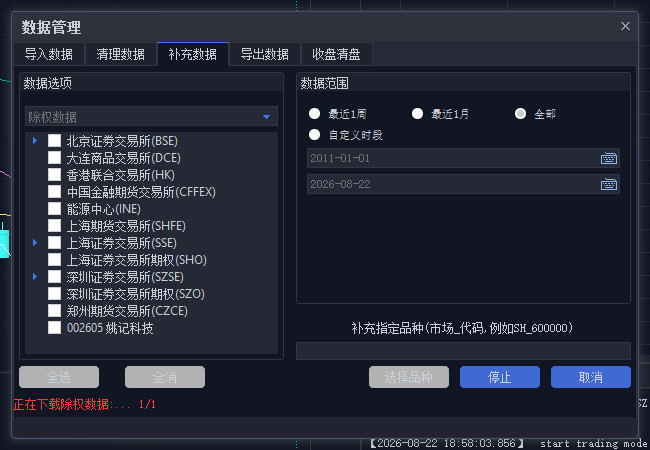Expand 北京证券交易所(BSE) tree node

point(35,141)
